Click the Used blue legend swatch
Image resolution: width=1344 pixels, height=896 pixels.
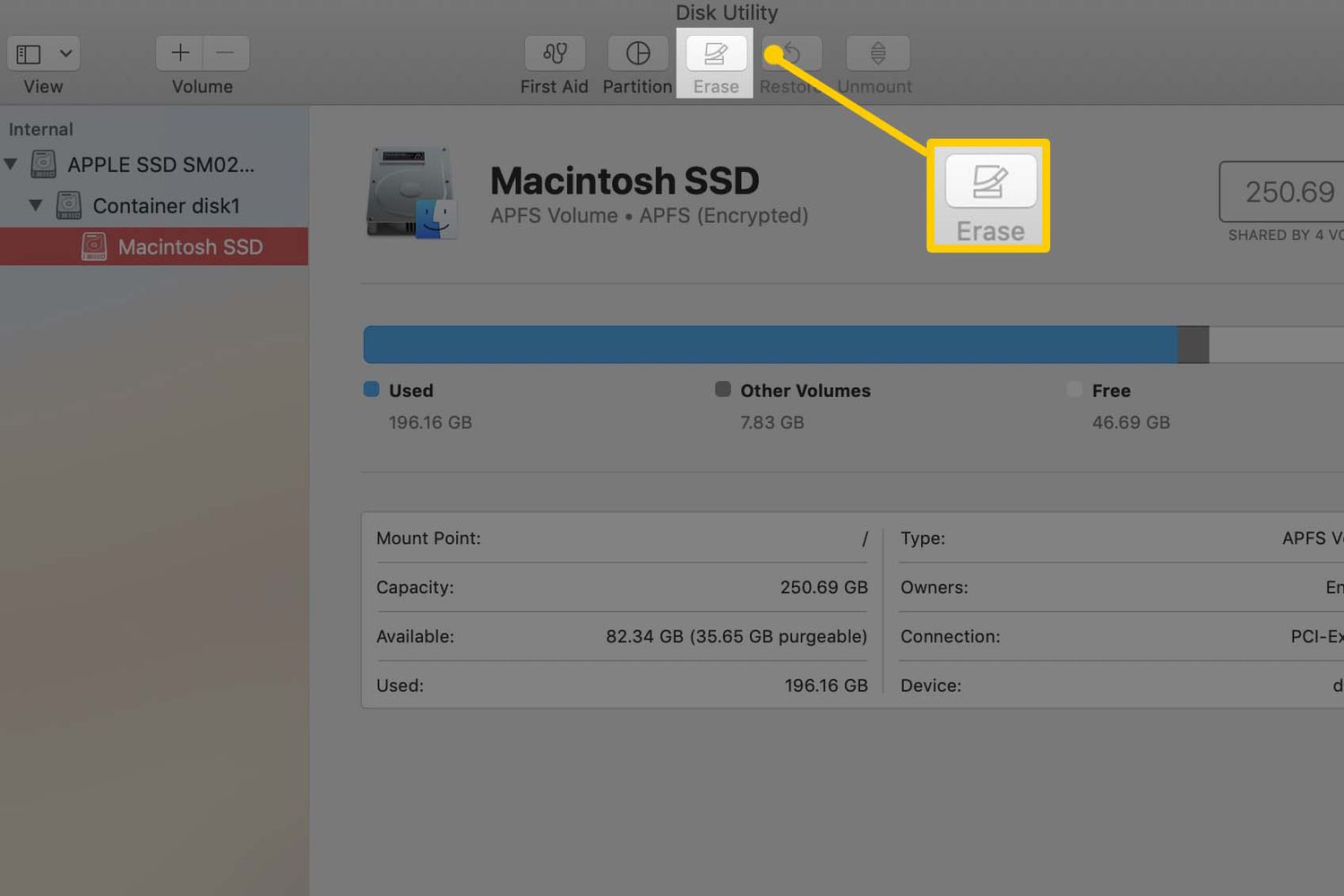[371, 389]
